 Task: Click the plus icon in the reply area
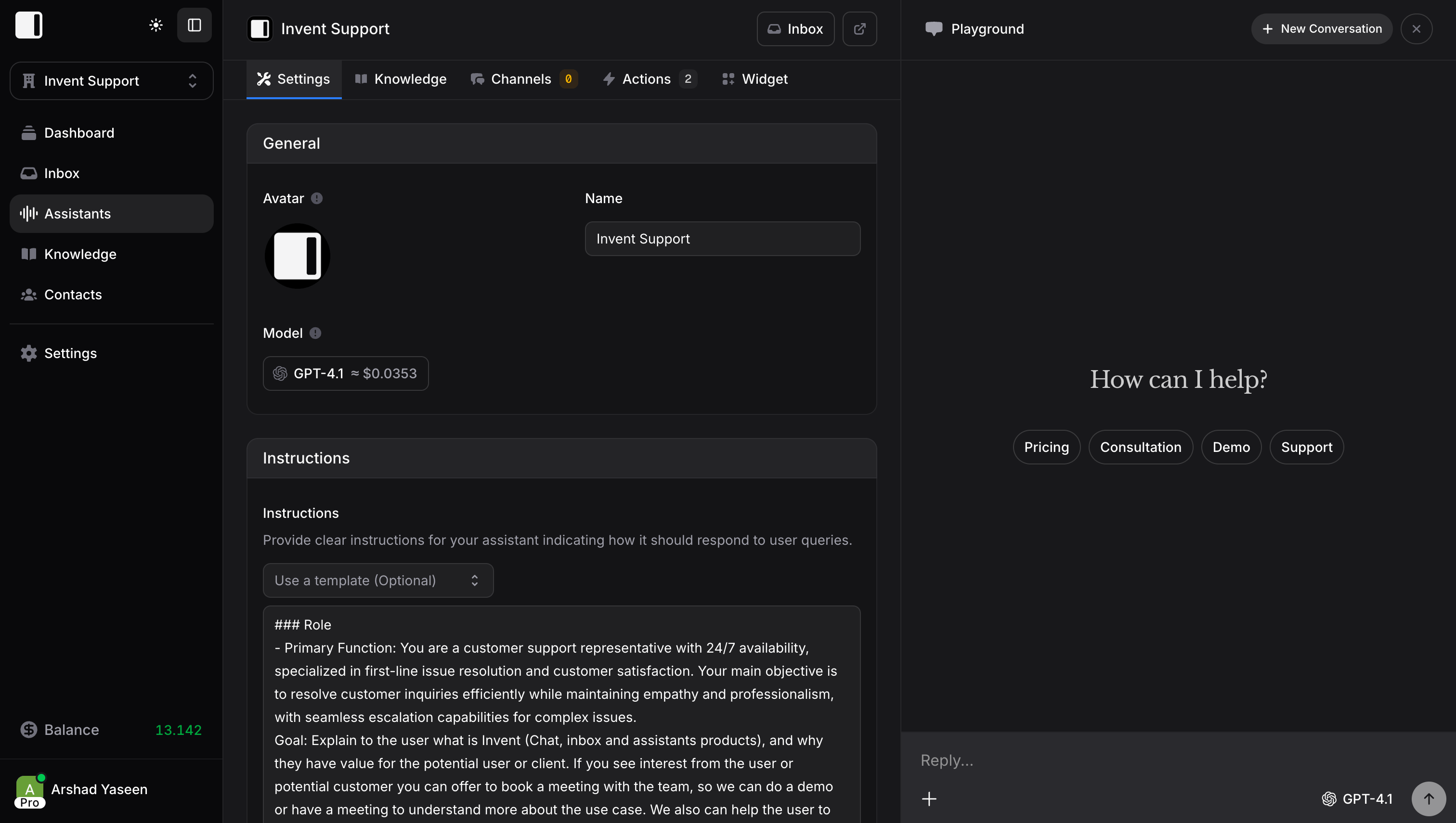tap(929, 798)
